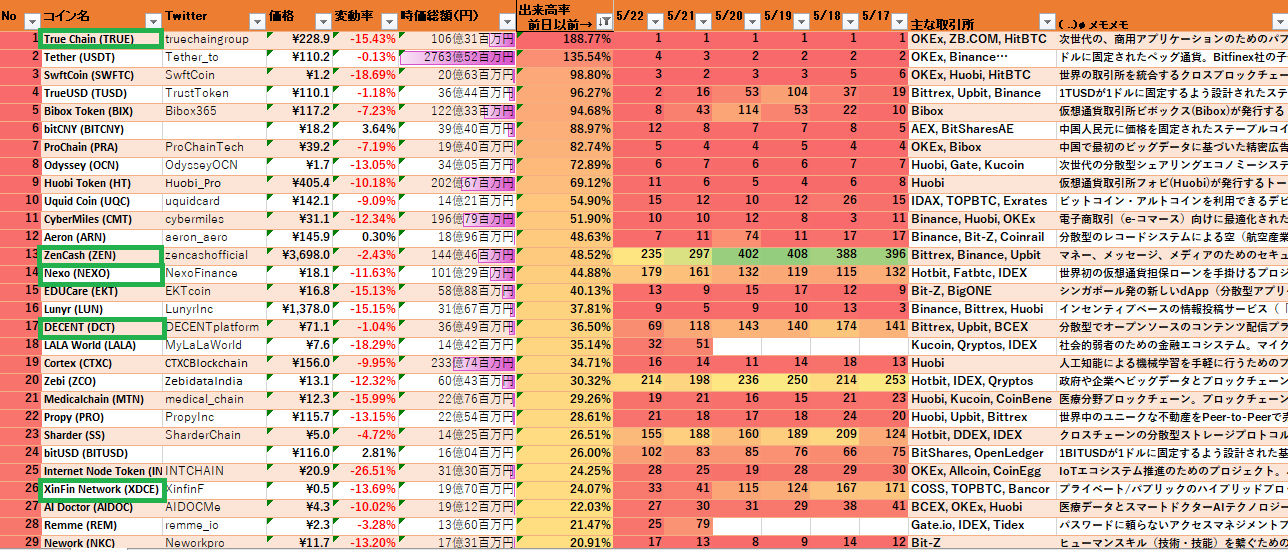Open the 価格 column filter dropdown

322,21
